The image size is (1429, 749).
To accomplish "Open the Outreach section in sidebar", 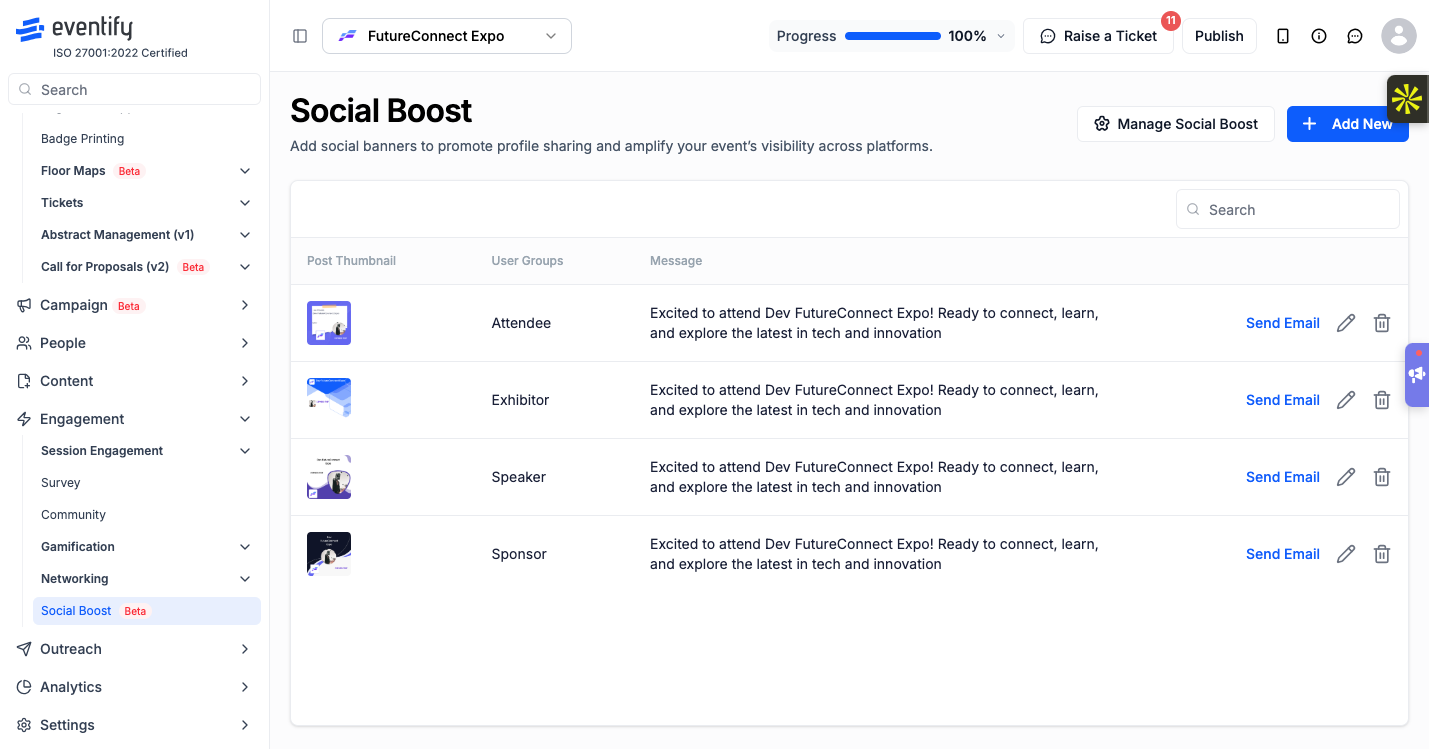I will [134, 649].
